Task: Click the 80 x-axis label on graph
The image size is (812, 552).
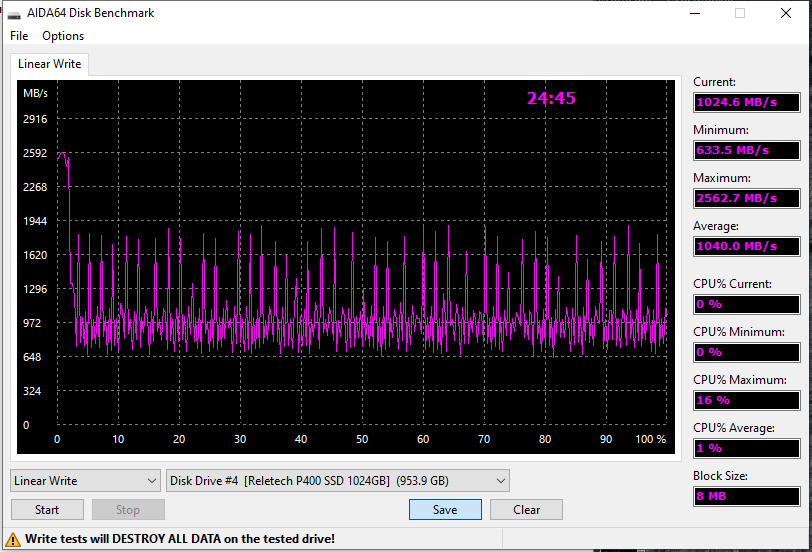Action: point(545,439)
